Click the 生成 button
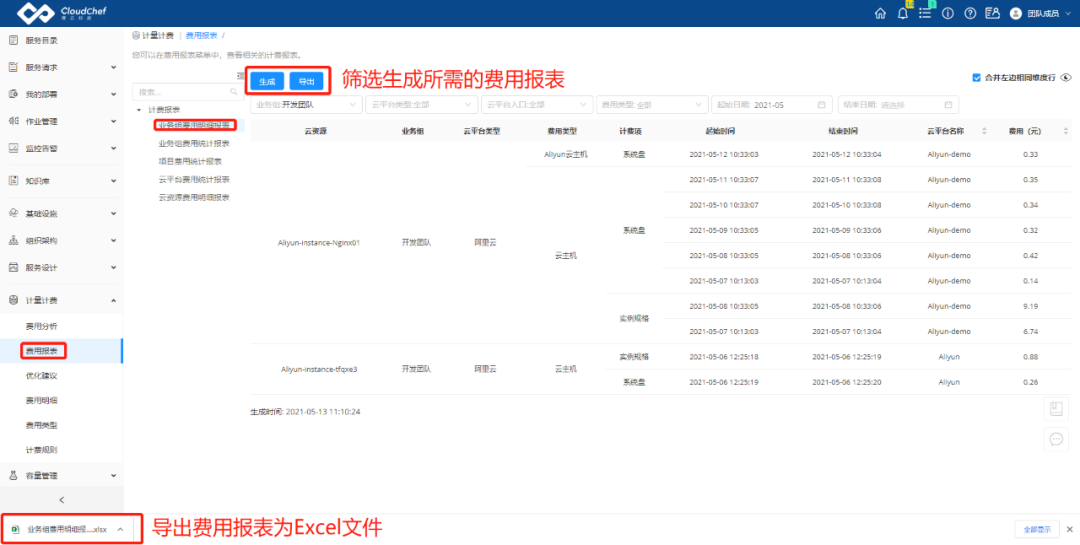Image resolution: width=1080 pixels, height=545 pixels. [x=267, y=81]
